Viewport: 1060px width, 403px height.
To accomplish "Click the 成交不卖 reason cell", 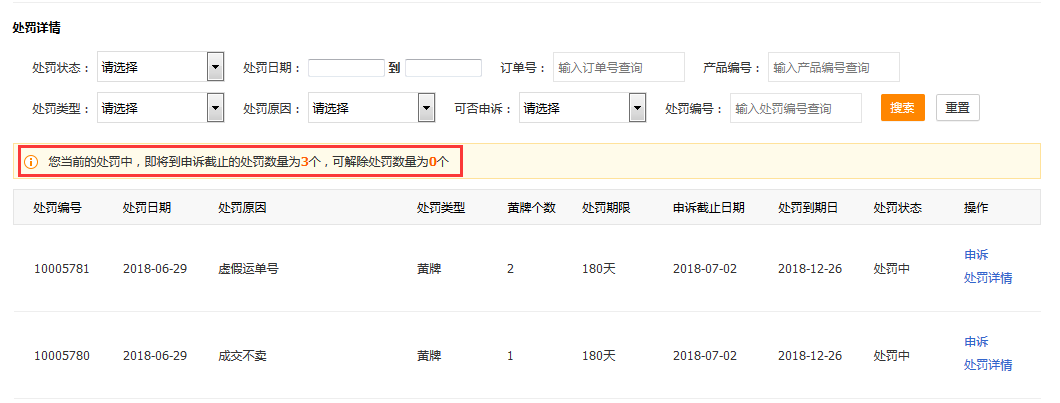I will [x=242, y=355].
